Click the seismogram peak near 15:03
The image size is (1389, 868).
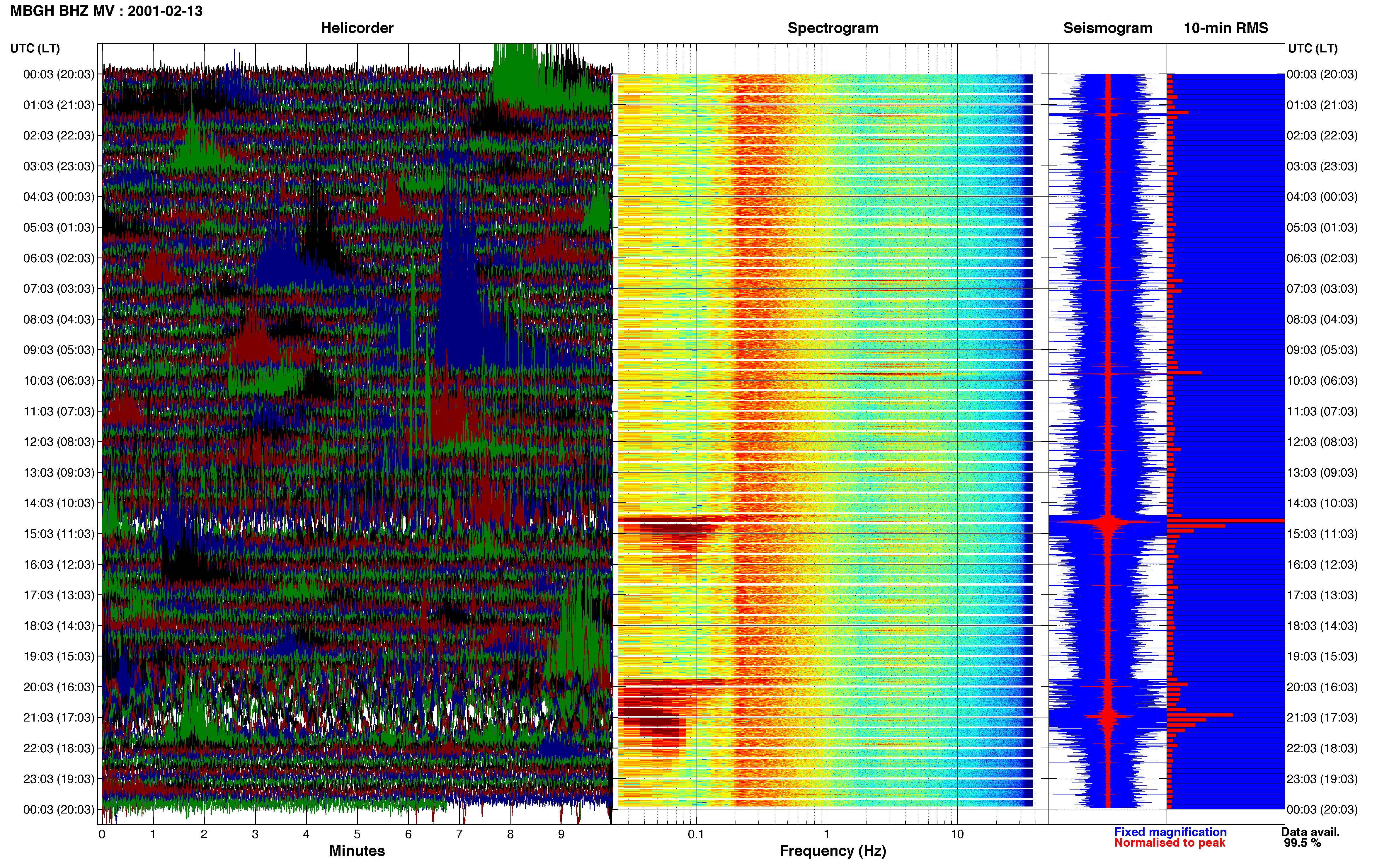1108,522
